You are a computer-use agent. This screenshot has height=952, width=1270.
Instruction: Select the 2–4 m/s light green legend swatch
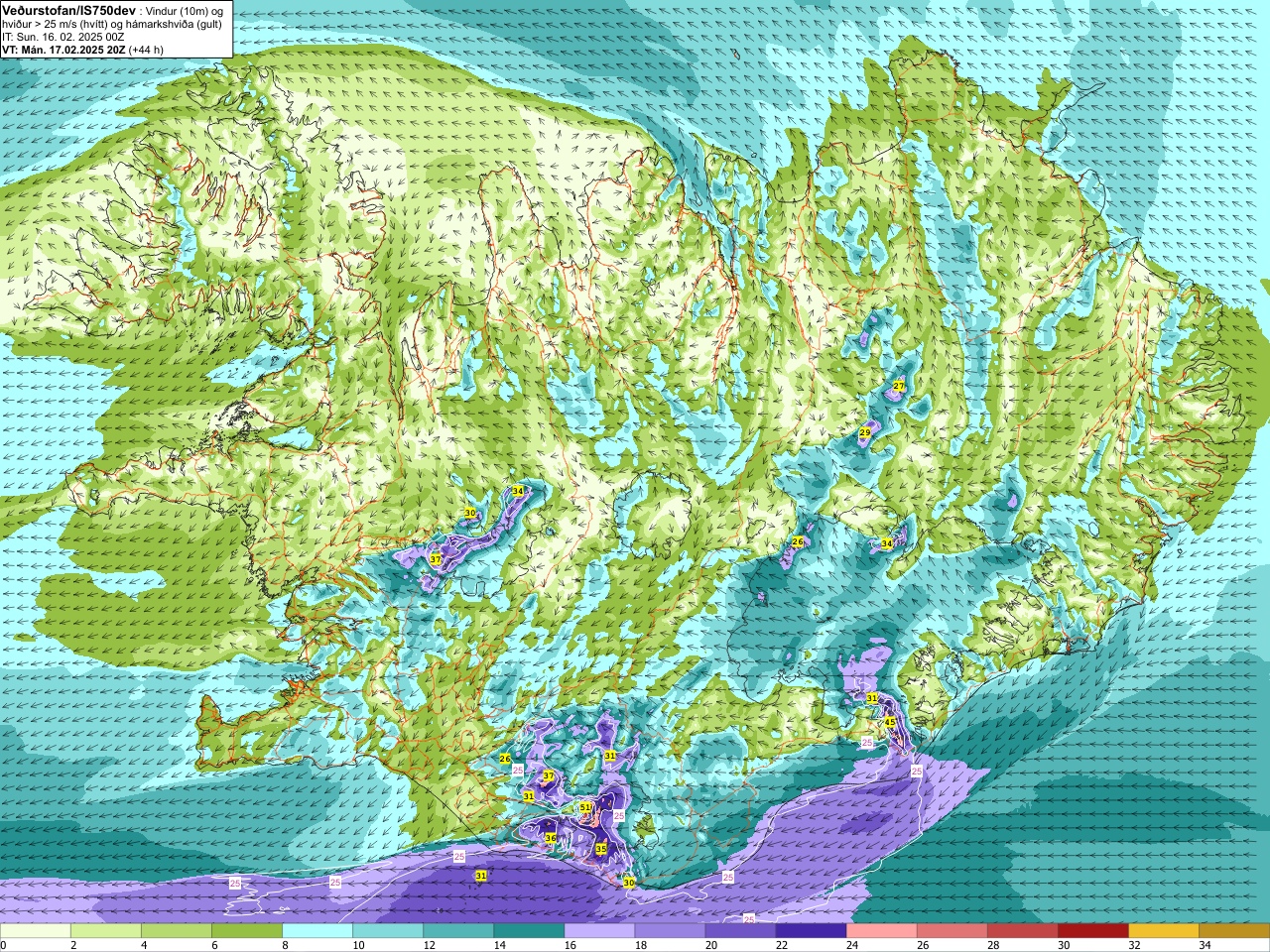(x=106, y=930)
